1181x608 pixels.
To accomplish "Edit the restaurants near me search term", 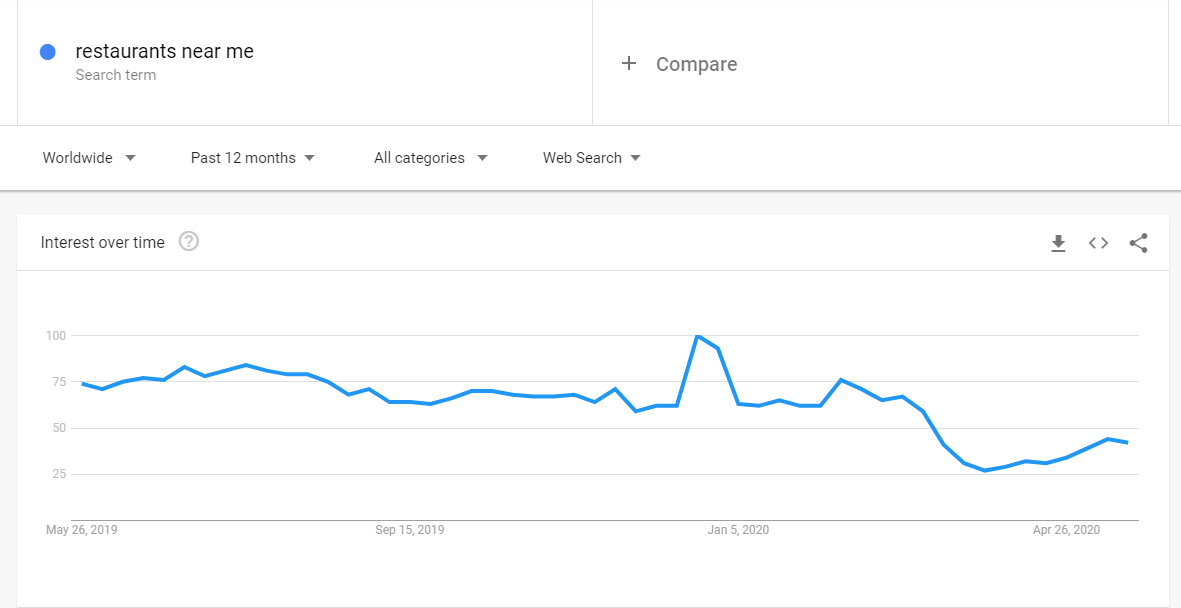I will [x=164, y=51].
